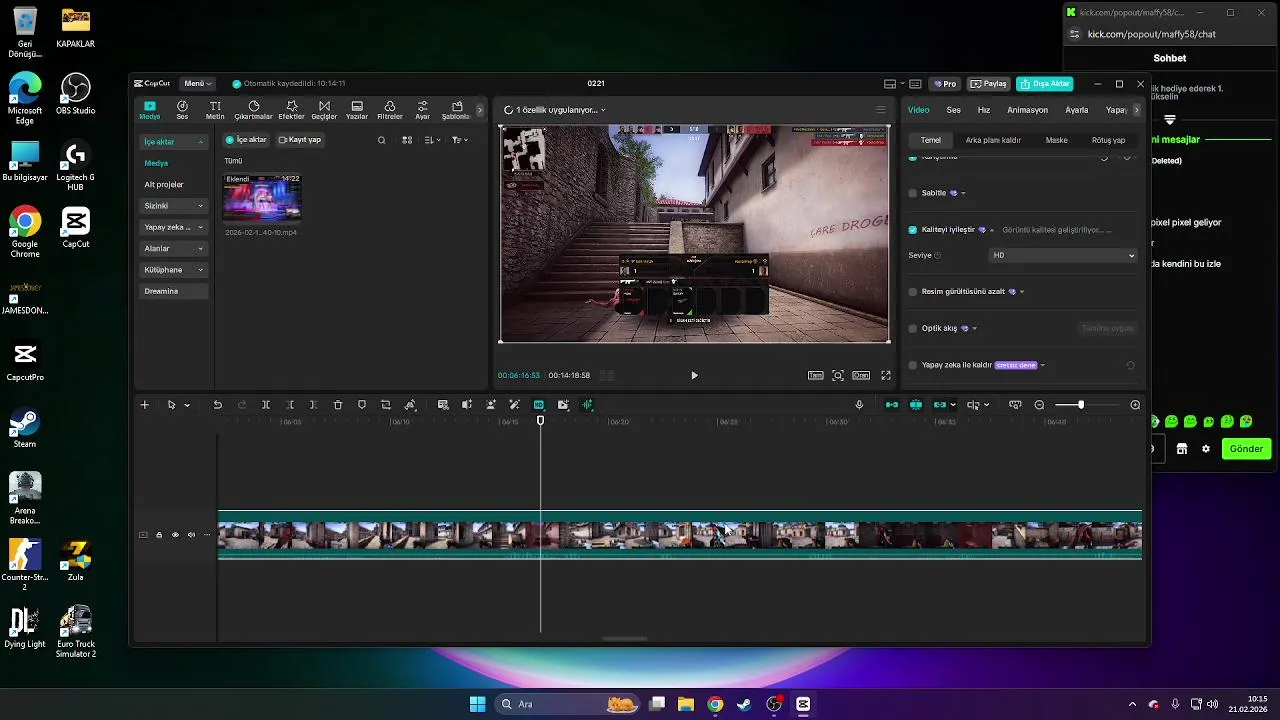
Task: Open the Ses (audio) media tab
Action: [x=182, y=110]
